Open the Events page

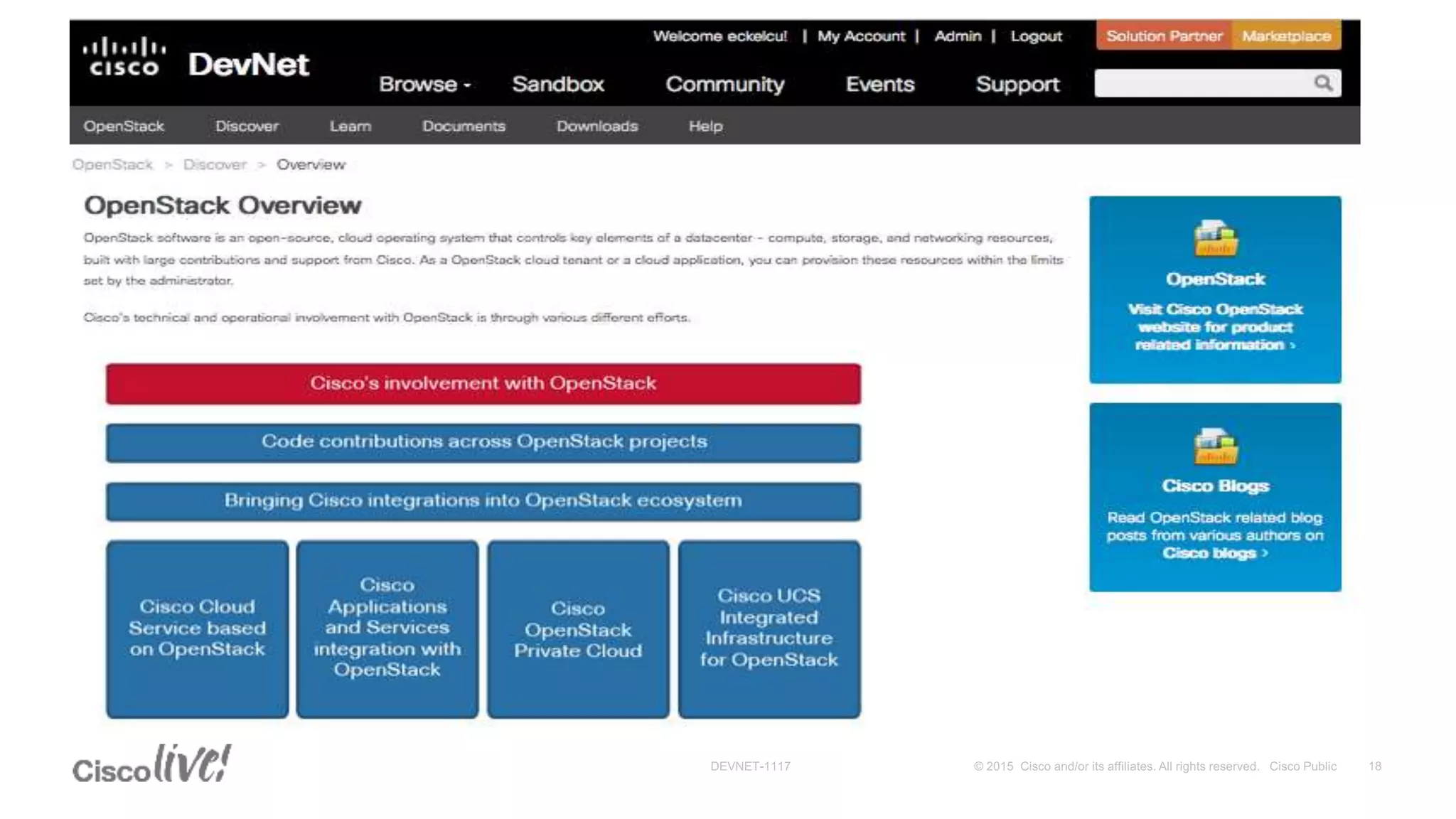click(879, 84)
